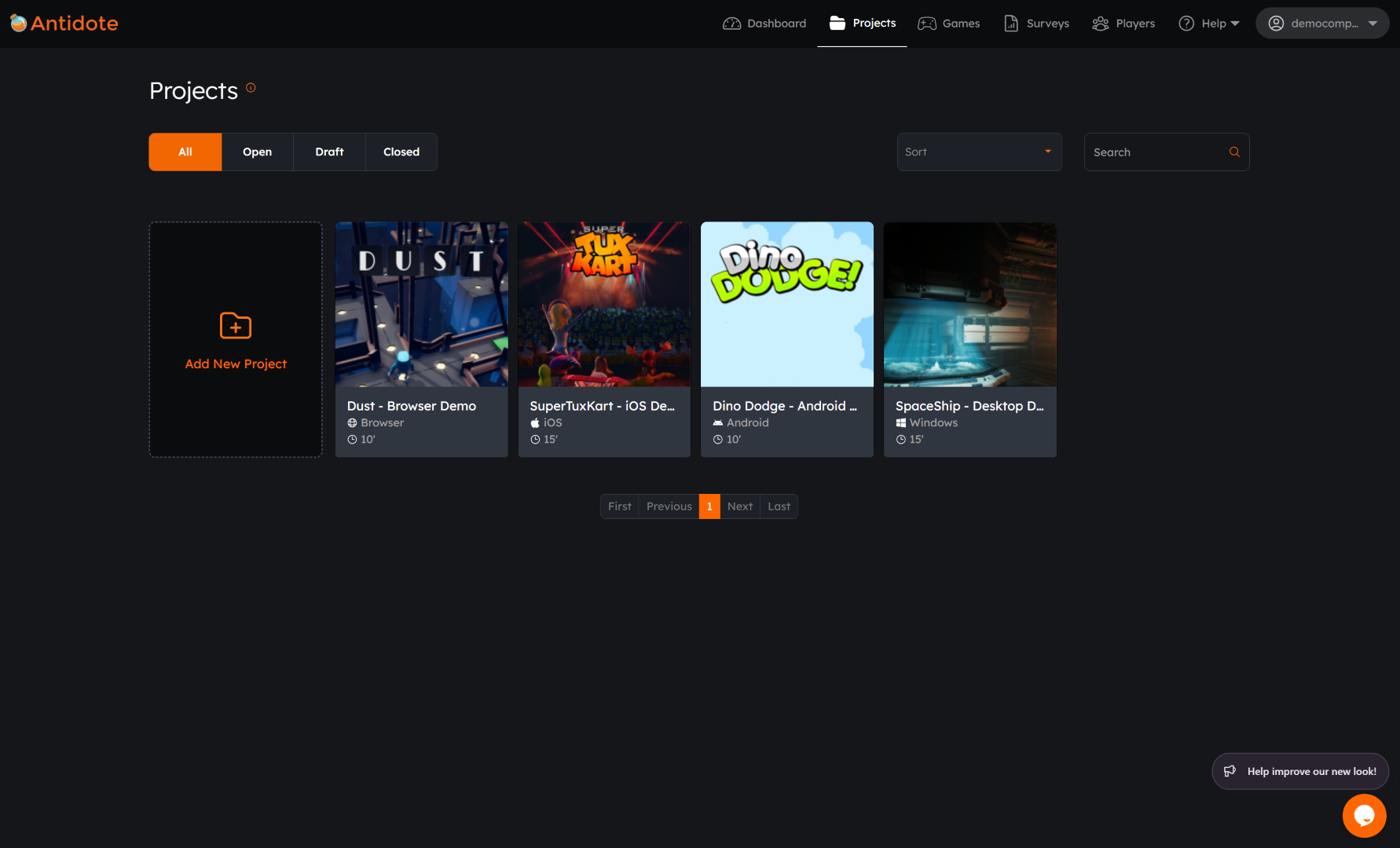Open the Dino Dodge project thumbnail
Image resolution: width=1400 pixels, height=848 pixels.
(786, 305)
